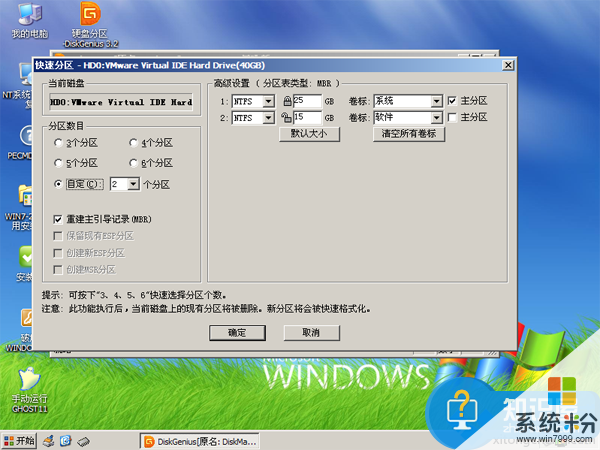This screenshot has height=450, width=600.
Task: Cancel with the 取消 button
Action: [x=311, y=333]
